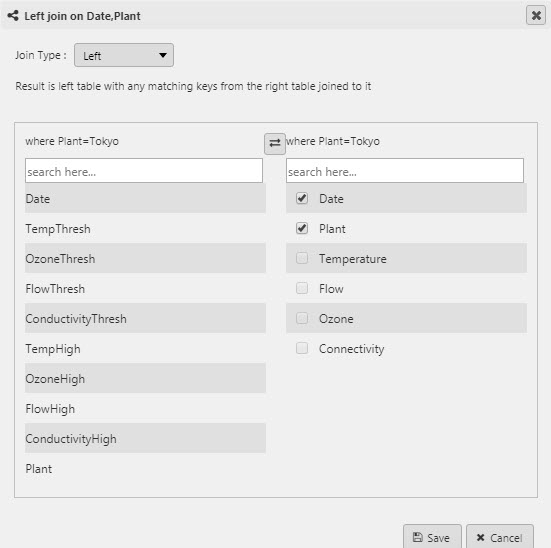551x548 pixels.
Task: Select TempThresh in left column list
Action: 145,229
